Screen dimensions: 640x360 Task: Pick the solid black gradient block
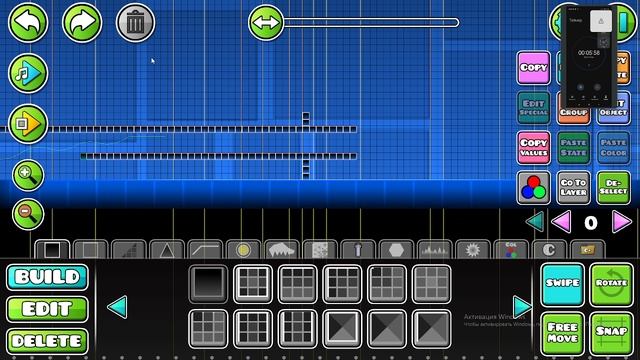pyautogui.click(x=208, y=284)
